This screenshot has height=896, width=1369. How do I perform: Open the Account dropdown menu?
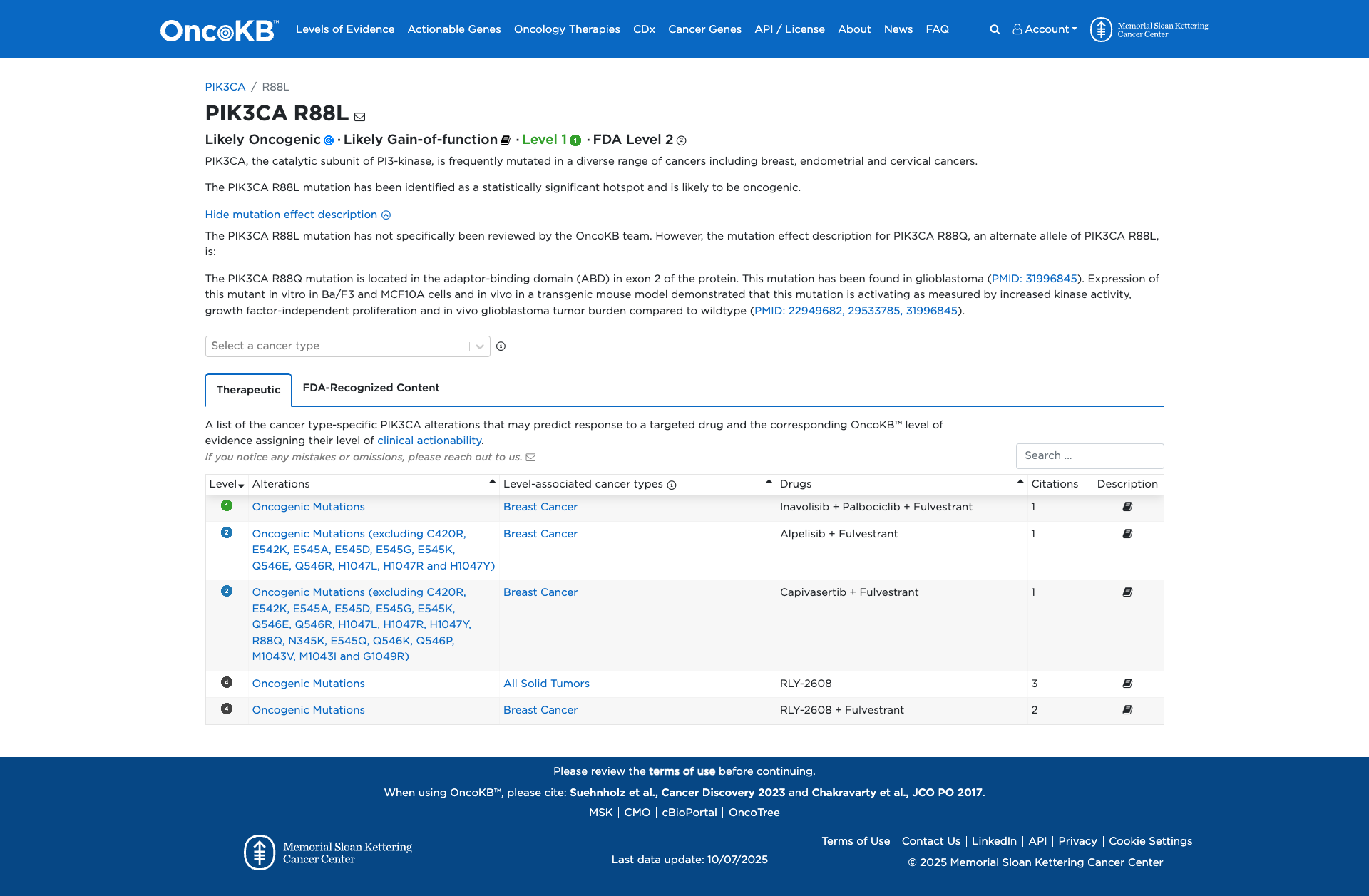[x=1045, y=29]
